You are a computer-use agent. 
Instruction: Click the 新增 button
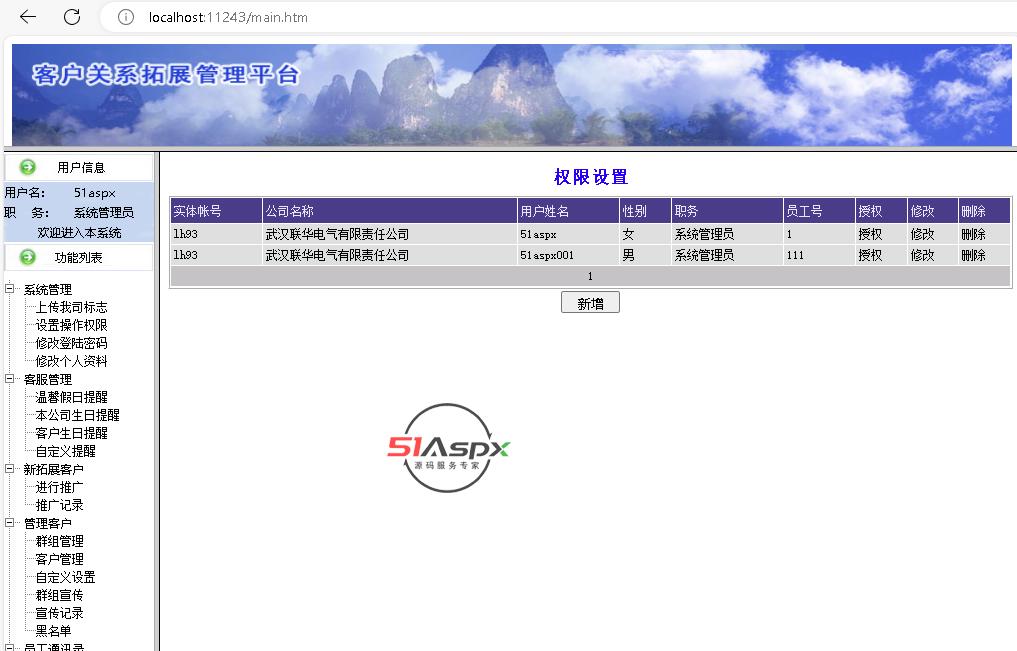pos(590,303)
